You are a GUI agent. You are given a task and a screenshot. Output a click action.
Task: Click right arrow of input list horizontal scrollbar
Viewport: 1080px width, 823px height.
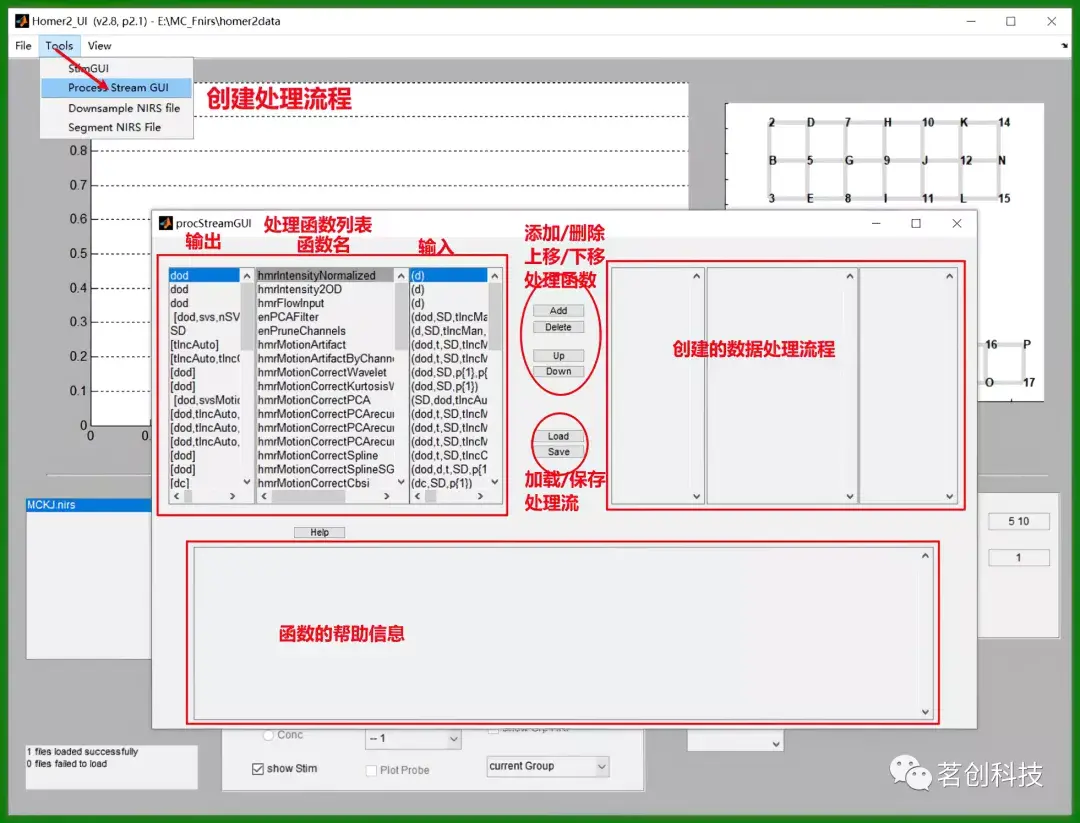[480, 496]
